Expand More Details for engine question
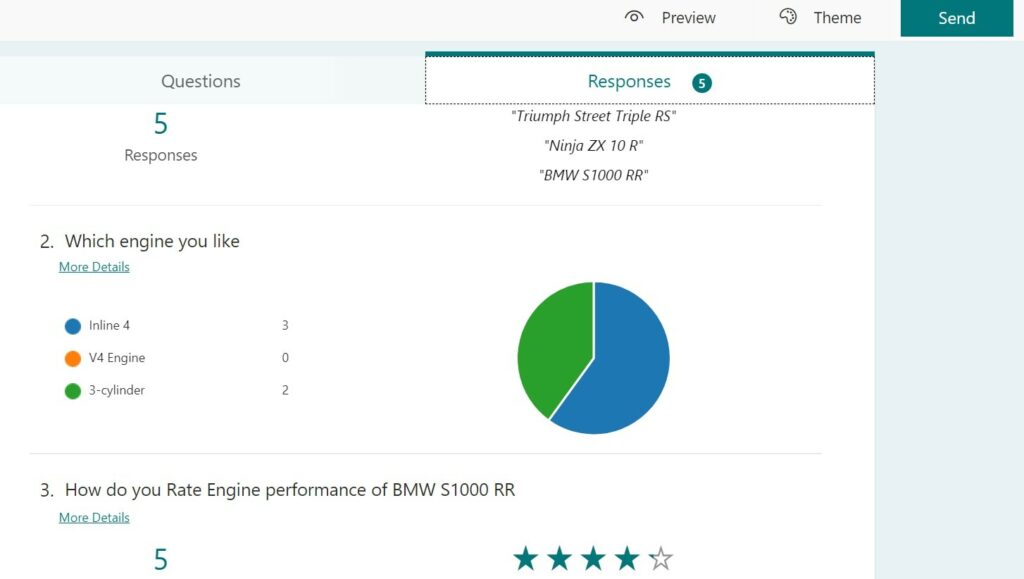 [x=94, y=266]
